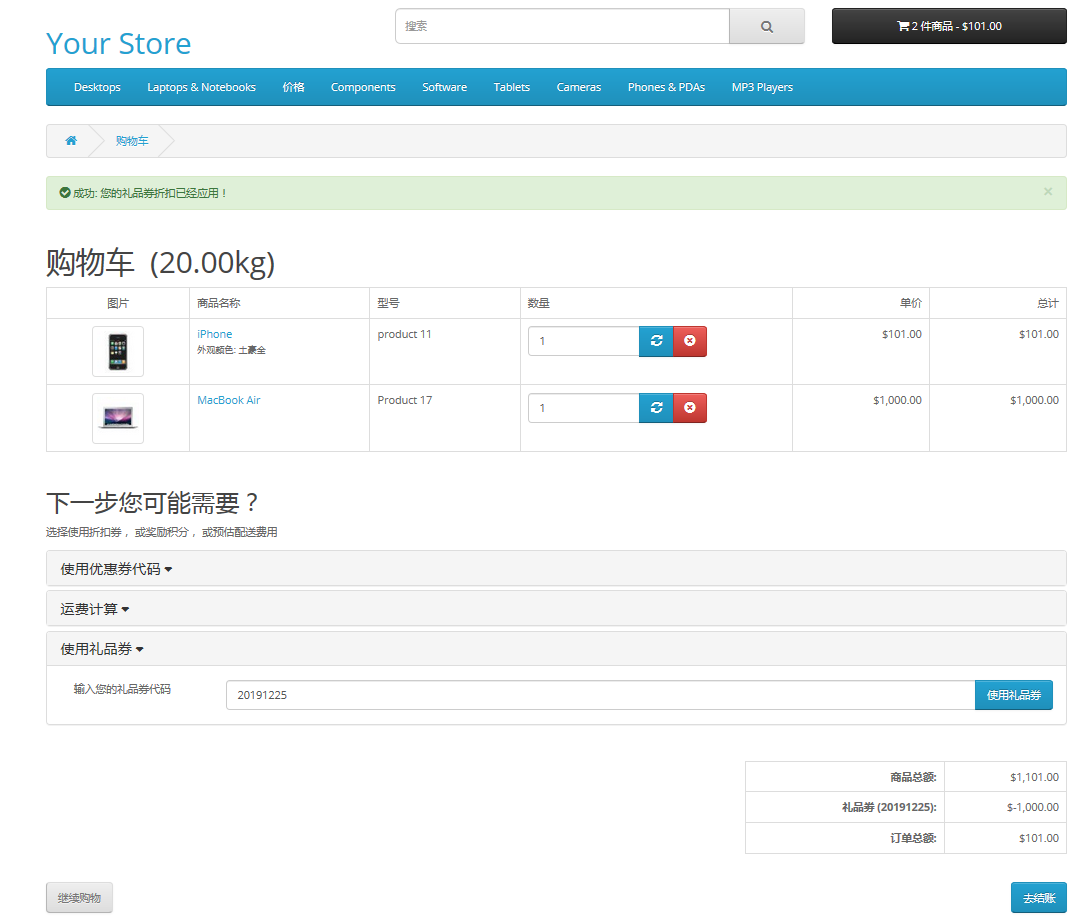Open the cart summary button showing $101.00
This screenshot has width=1090, height=917.
949,26
